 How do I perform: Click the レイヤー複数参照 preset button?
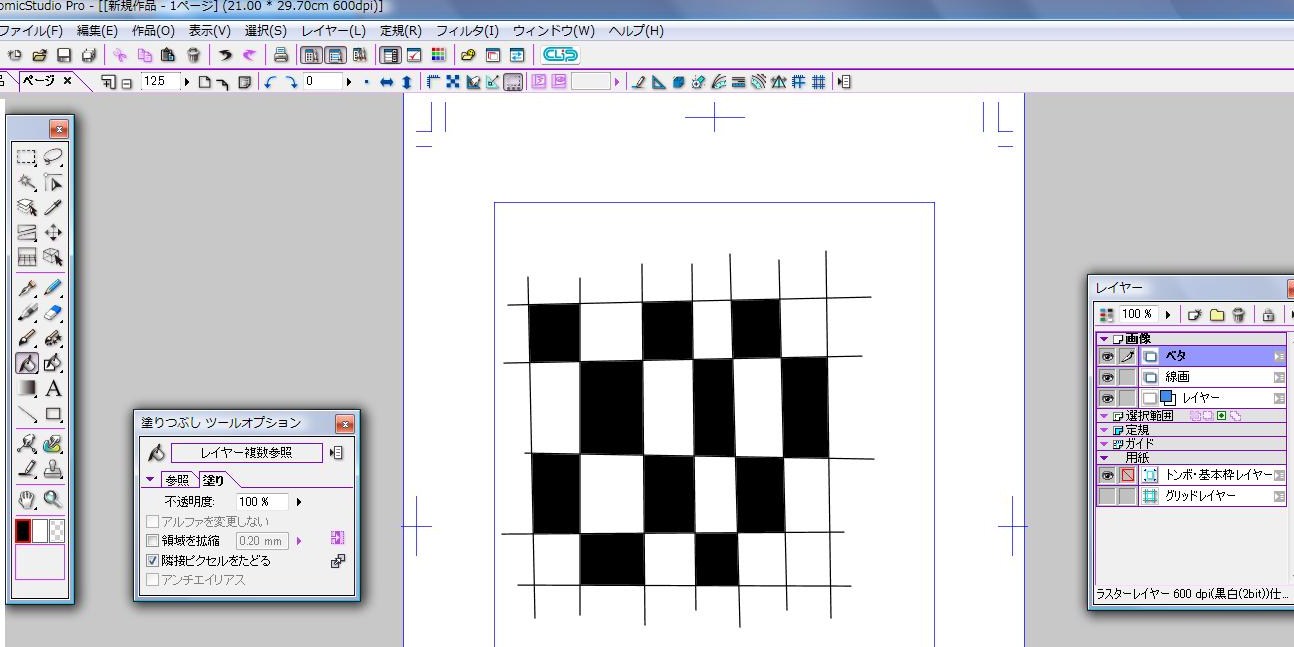246,453
